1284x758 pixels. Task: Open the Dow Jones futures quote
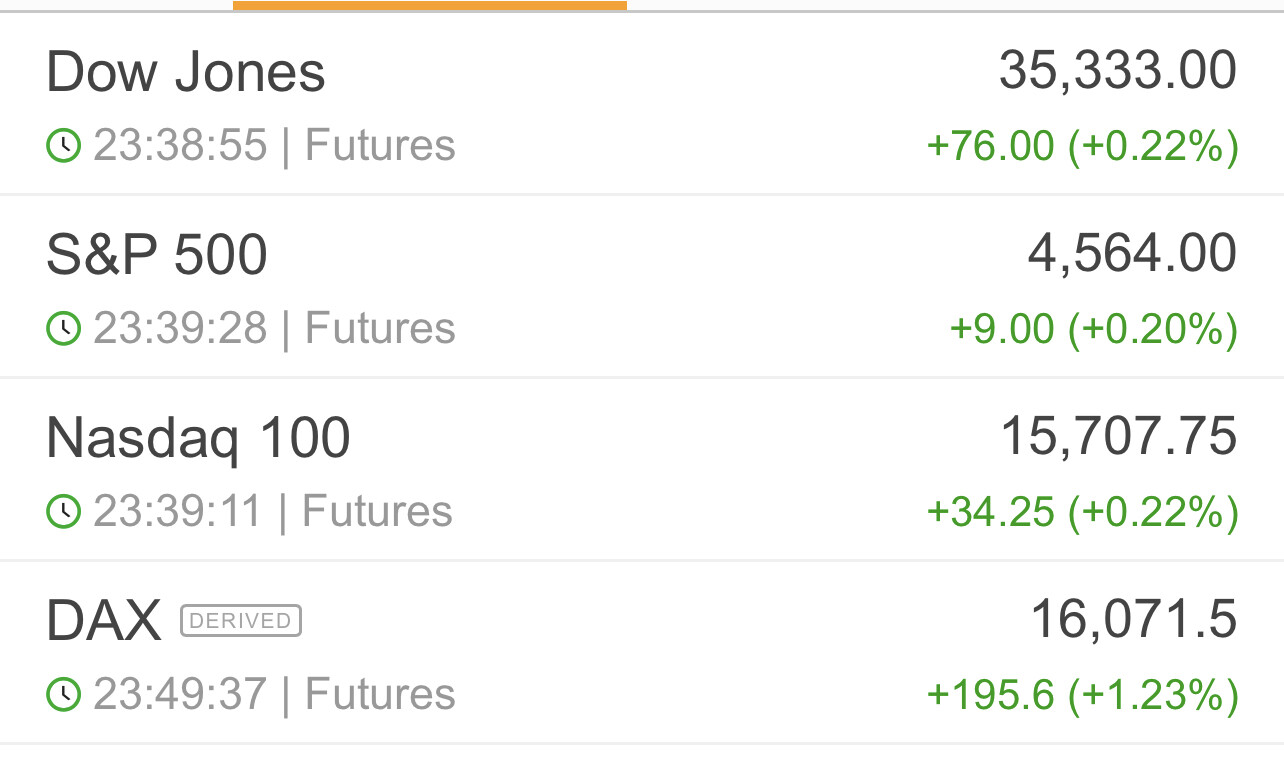coord(186,73)
